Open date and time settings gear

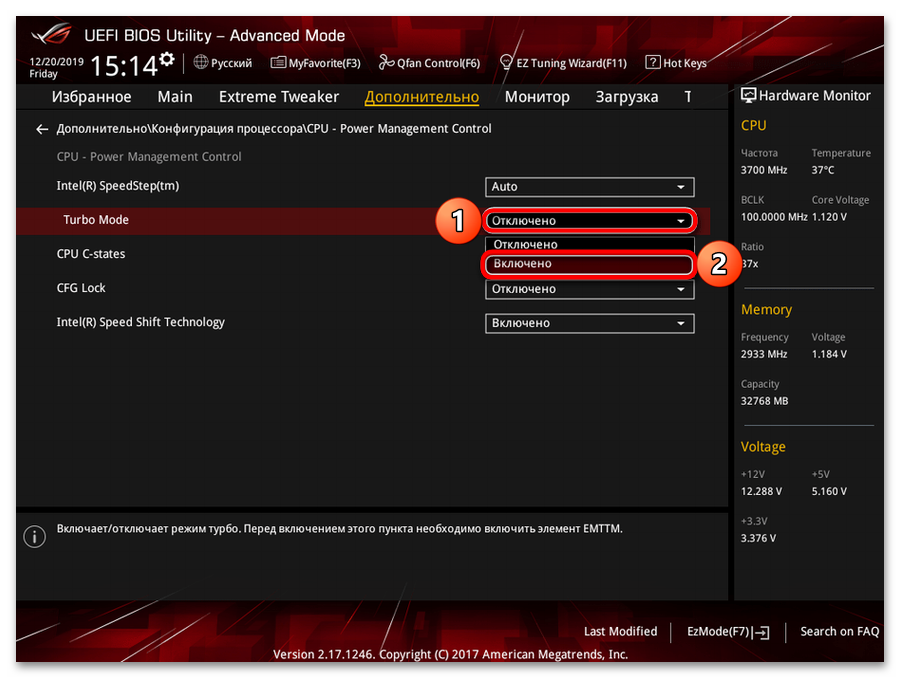(167, 59)
